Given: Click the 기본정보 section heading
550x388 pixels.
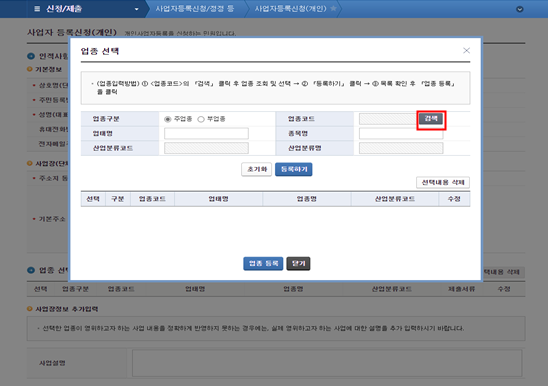Looking at the screenshot, I should pos(49,70).
